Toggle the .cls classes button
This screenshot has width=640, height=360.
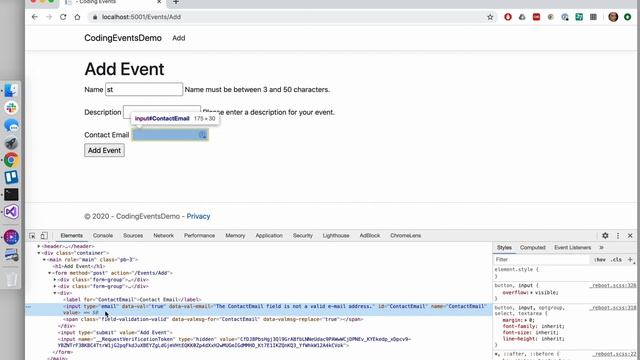[617, 260]
